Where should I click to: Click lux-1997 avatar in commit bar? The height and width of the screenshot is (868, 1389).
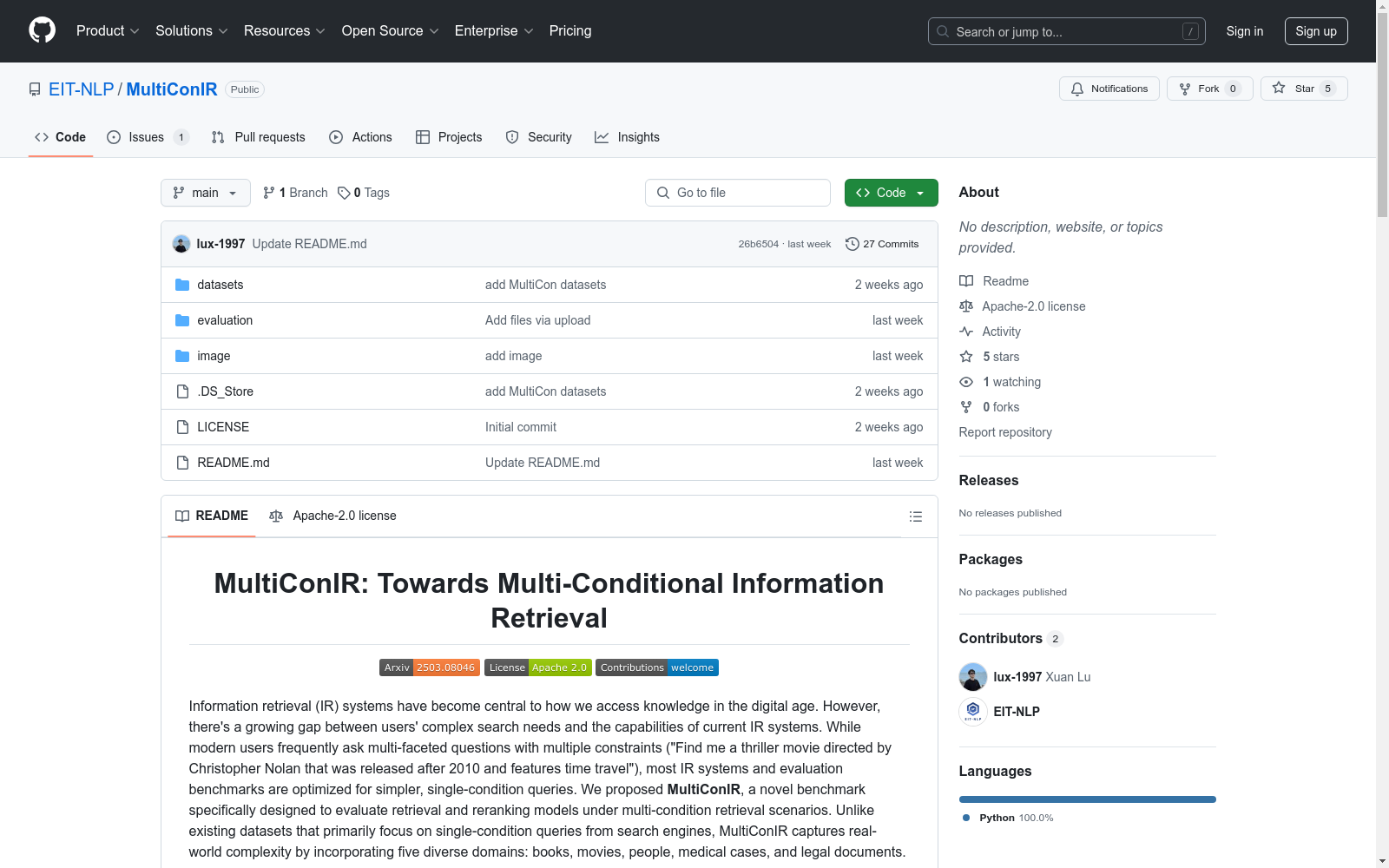(181, 244)
